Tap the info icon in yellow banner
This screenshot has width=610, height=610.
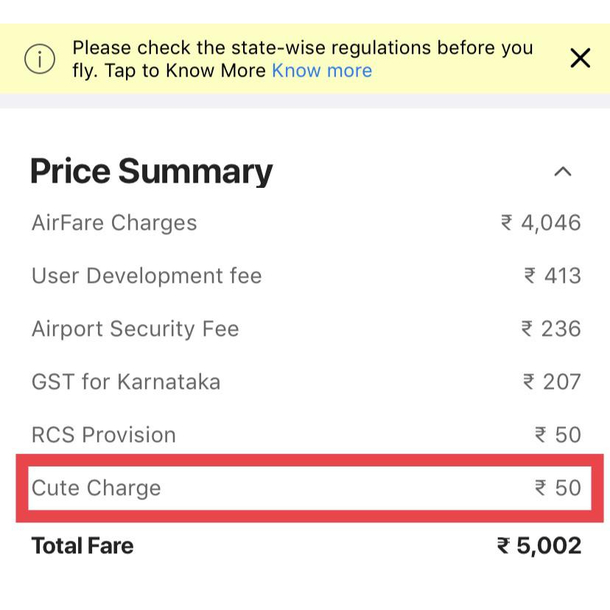tap(40, 59)
